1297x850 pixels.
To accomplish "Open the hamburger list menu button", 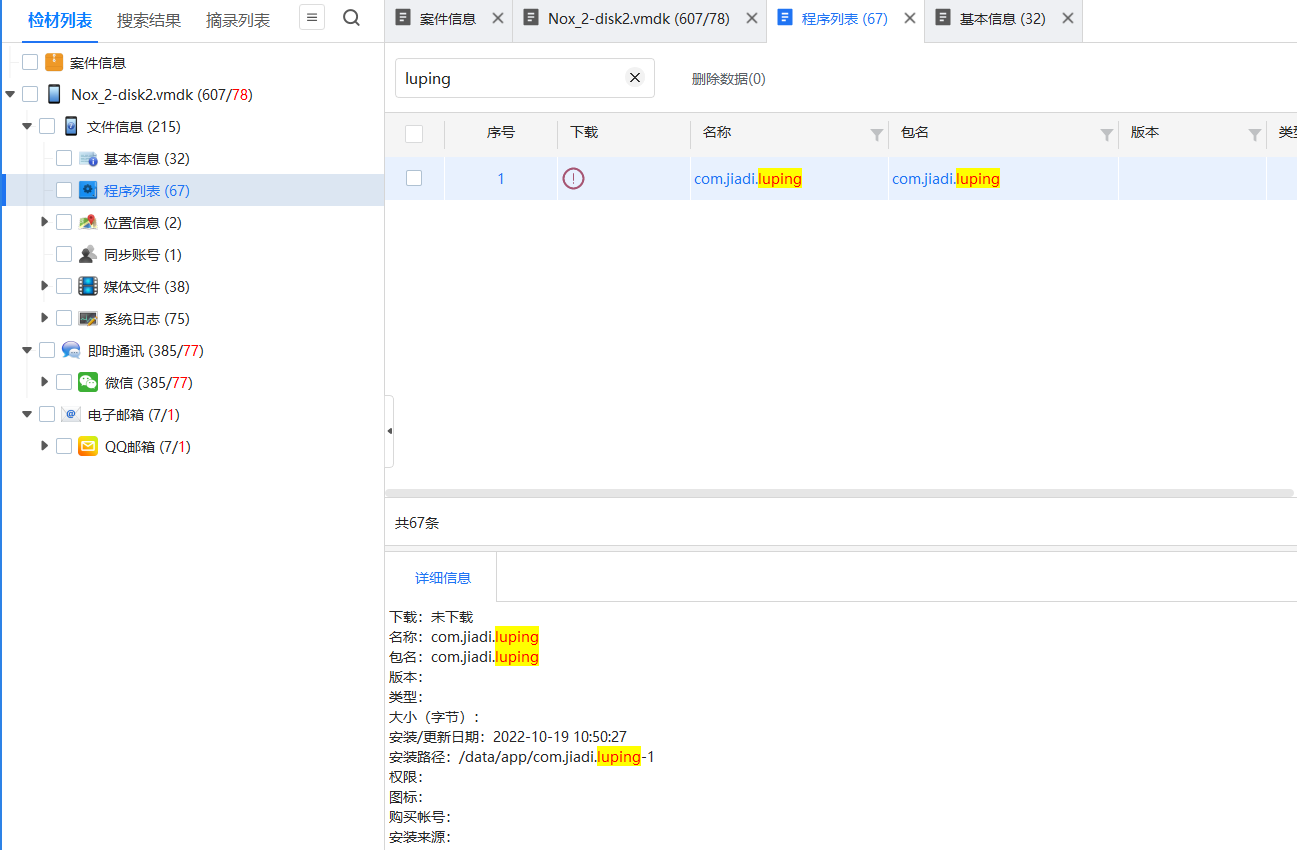I will [312, 18].
